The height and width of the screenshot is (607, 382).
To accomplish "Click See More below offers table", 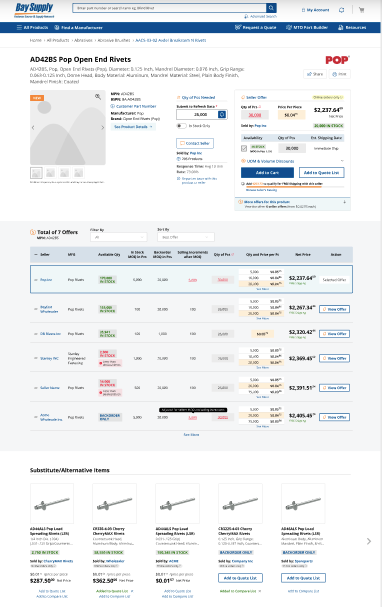I will [x=191, y=435].
